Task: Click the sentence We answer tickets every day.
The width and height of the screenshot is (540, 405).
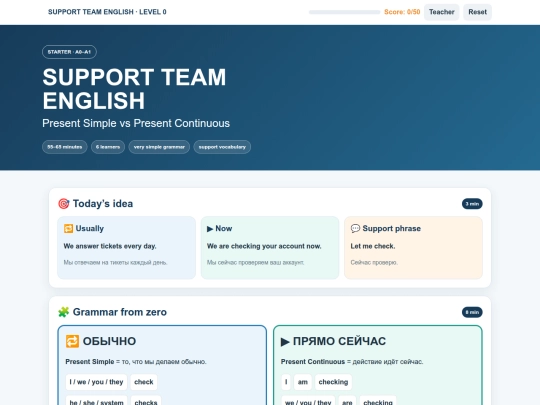Action: point(110,246)
